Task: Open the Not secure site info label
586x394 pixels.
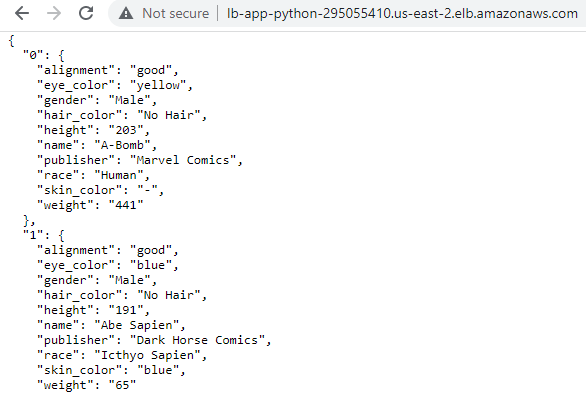Action: [175, 13]
